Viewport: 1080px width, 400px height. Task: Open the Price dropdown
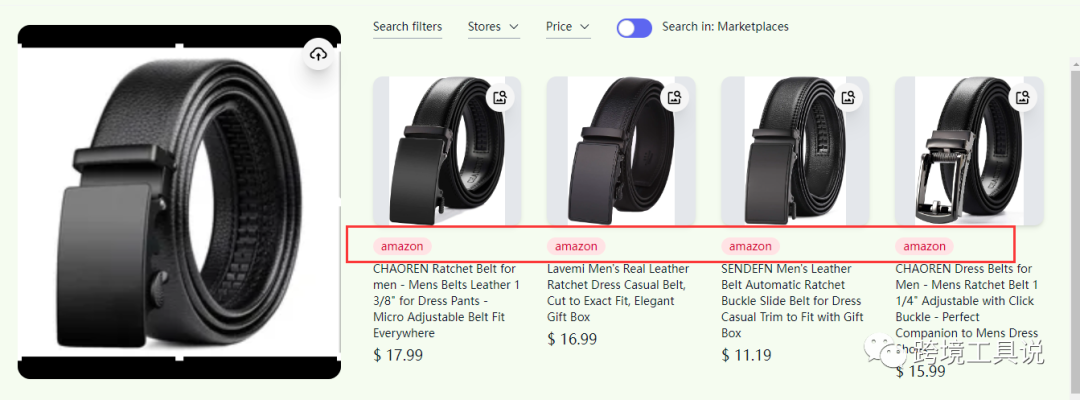[567, 27]
